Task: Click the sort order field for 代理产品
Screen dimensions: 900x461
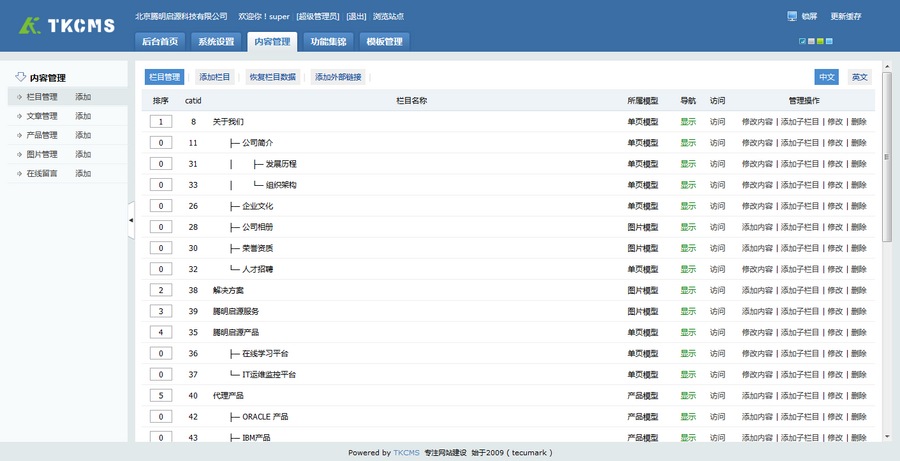Action: (161, 396)
